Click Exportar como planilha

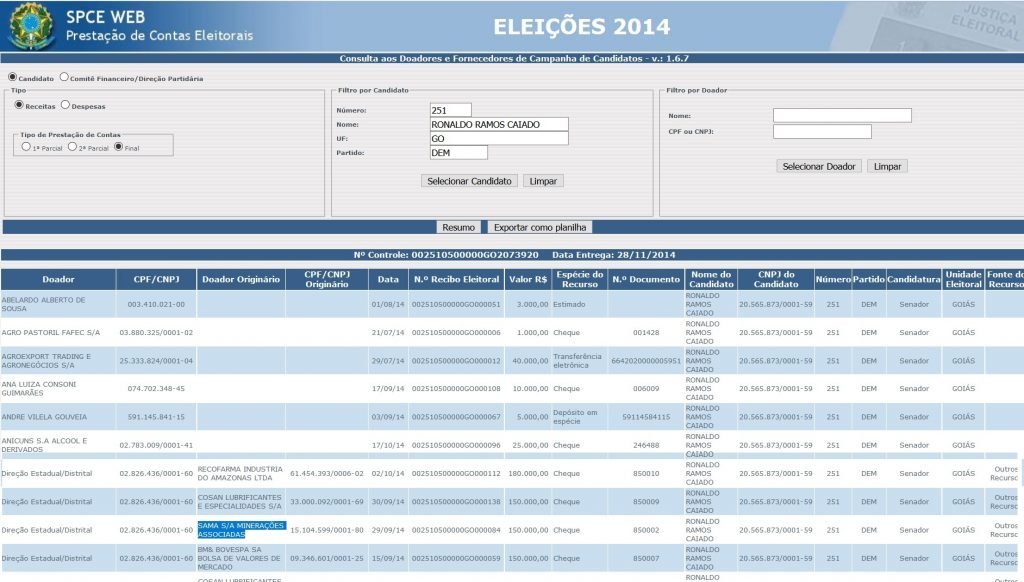point(540,228)
